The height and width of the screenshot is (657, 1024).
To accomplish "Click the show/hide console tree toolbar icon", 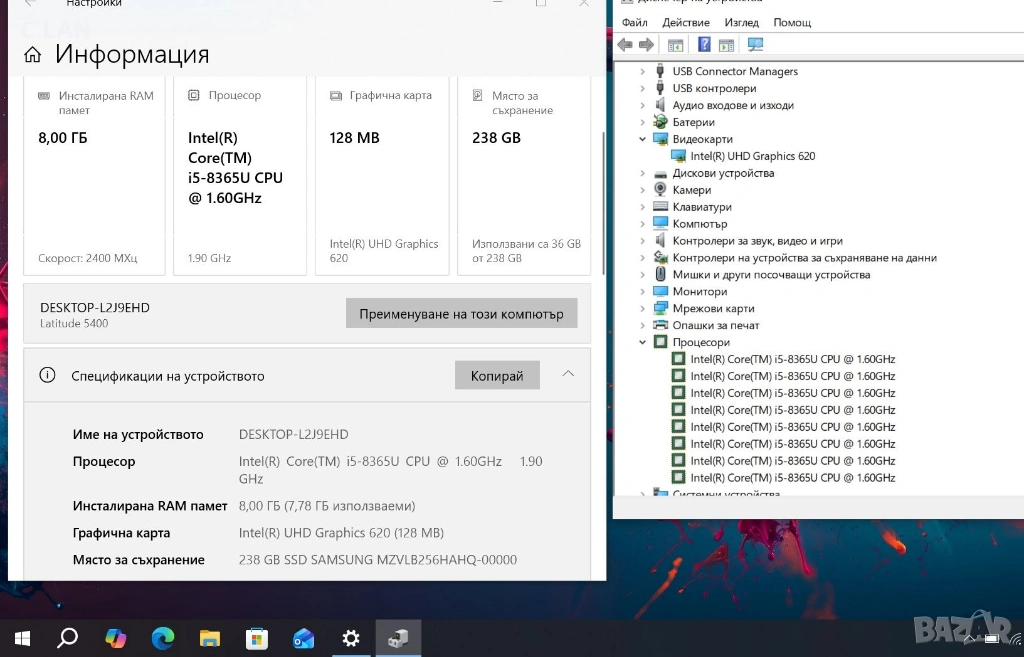I will click(x=676, y=45).
